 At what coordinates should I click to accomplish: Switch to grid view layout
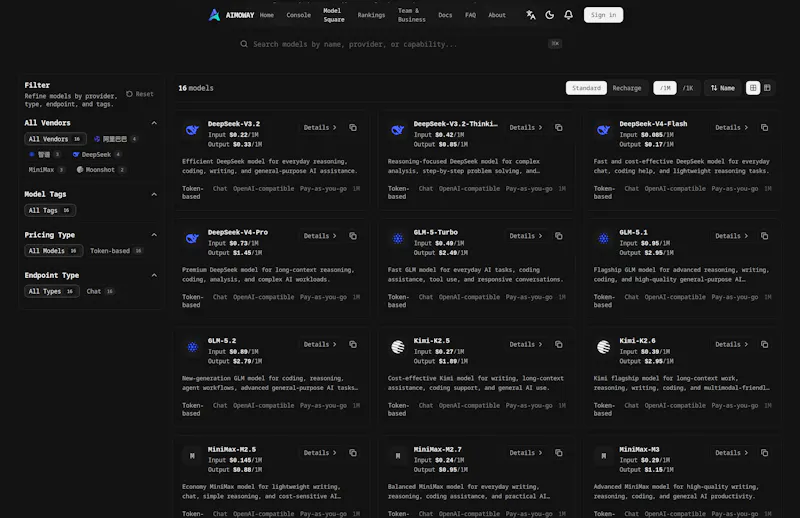753,88
